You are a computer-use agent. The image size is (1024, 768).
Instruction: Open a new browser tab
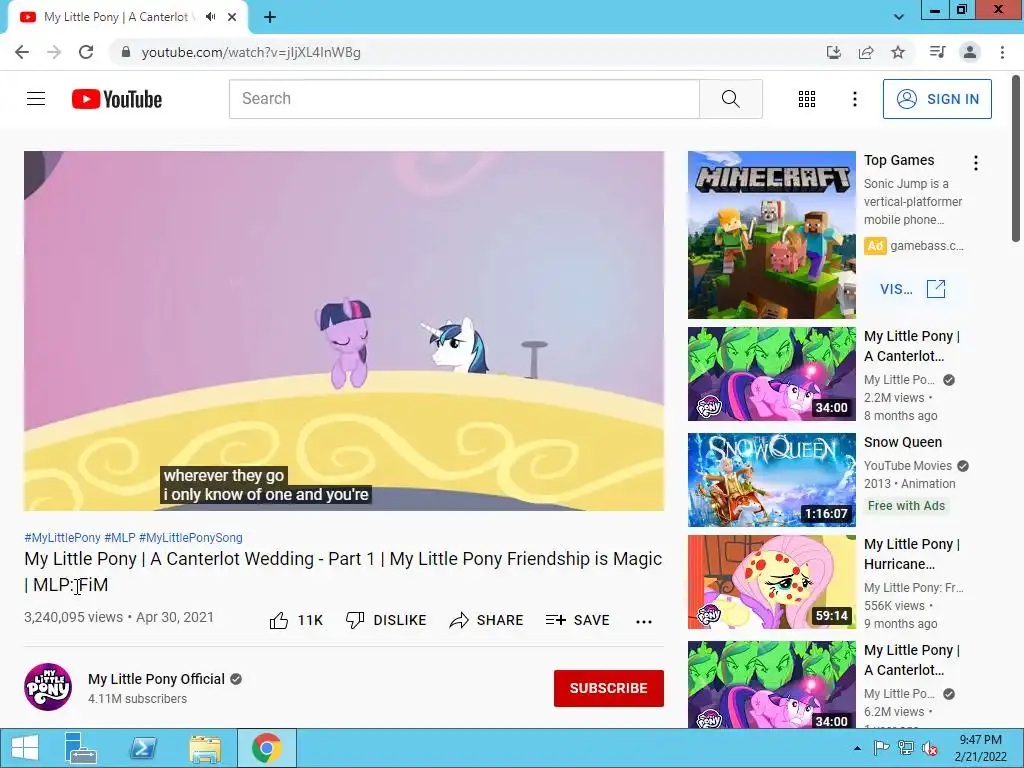tap(270, 17)
